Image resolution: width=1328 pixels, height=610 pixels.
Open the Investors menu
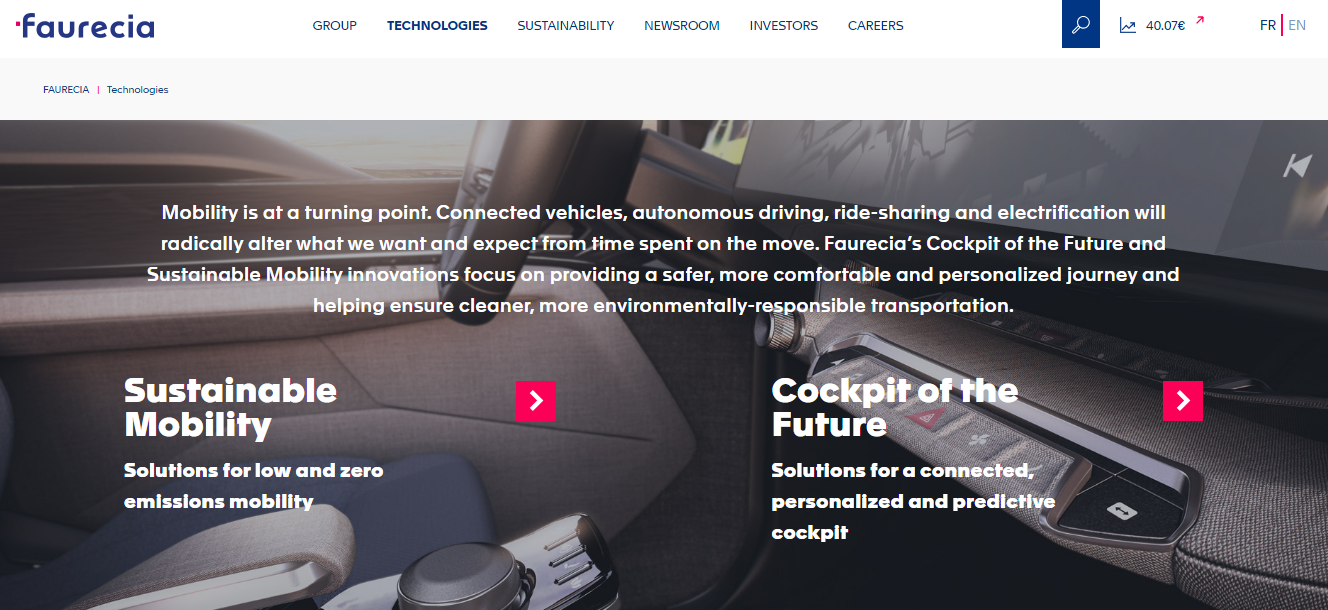tap(784, 26)
